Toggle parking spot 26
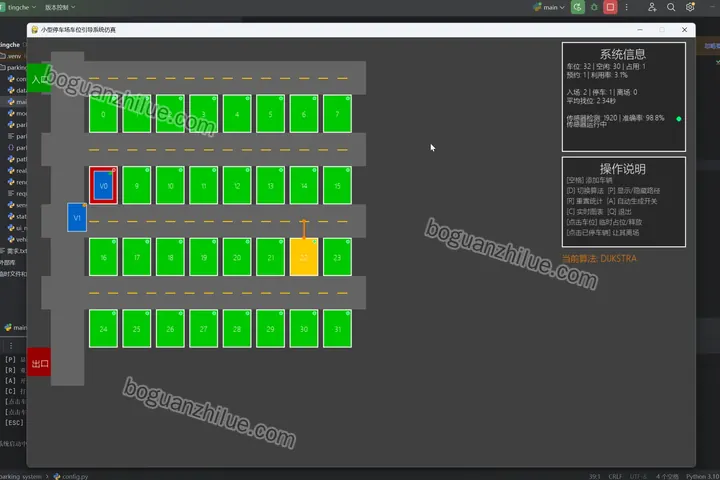 170,329
